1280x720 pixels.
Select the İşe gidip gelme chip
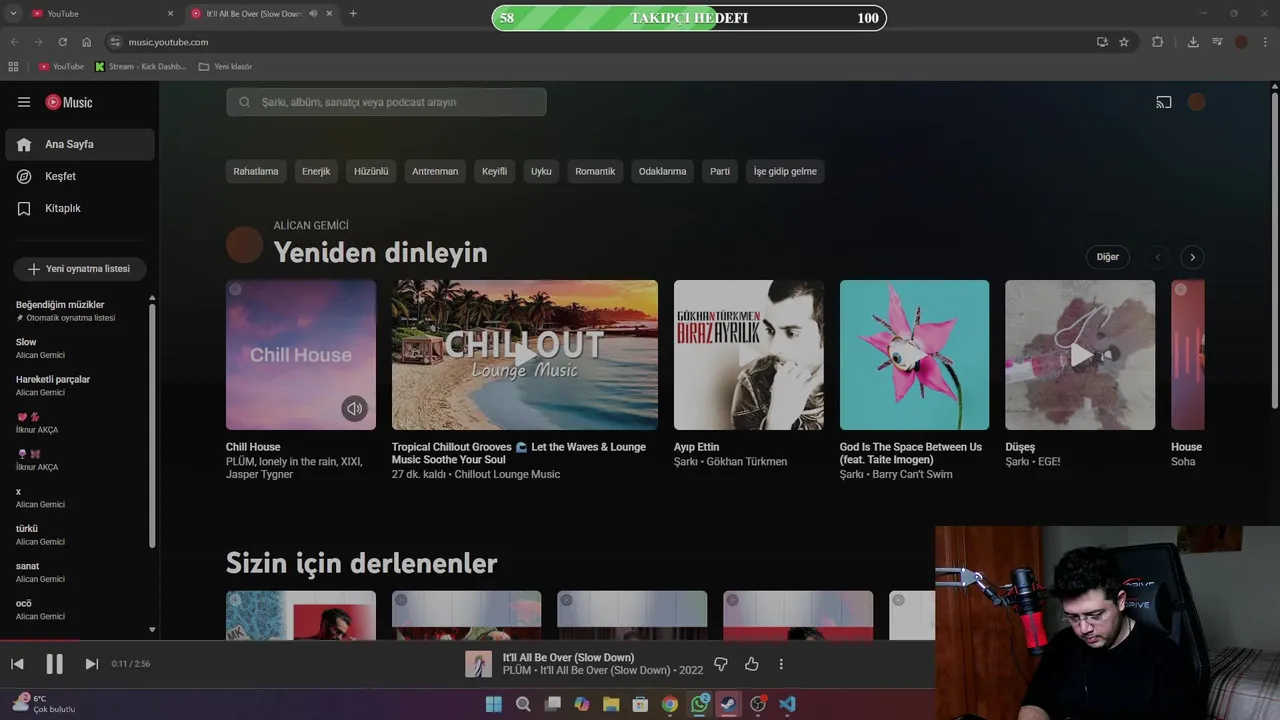785,171
